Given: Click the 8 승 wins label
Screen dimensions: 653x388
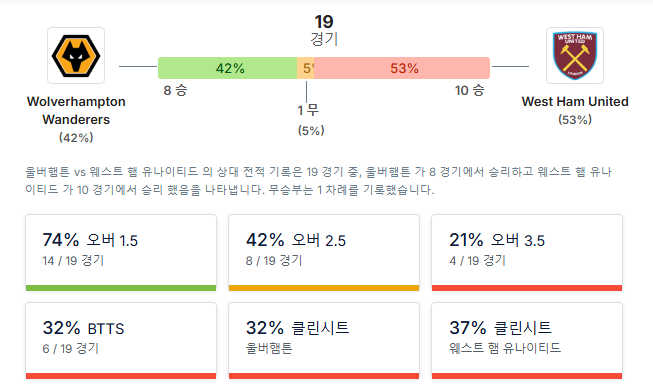Looking at the screenshot, I should 175,90.
